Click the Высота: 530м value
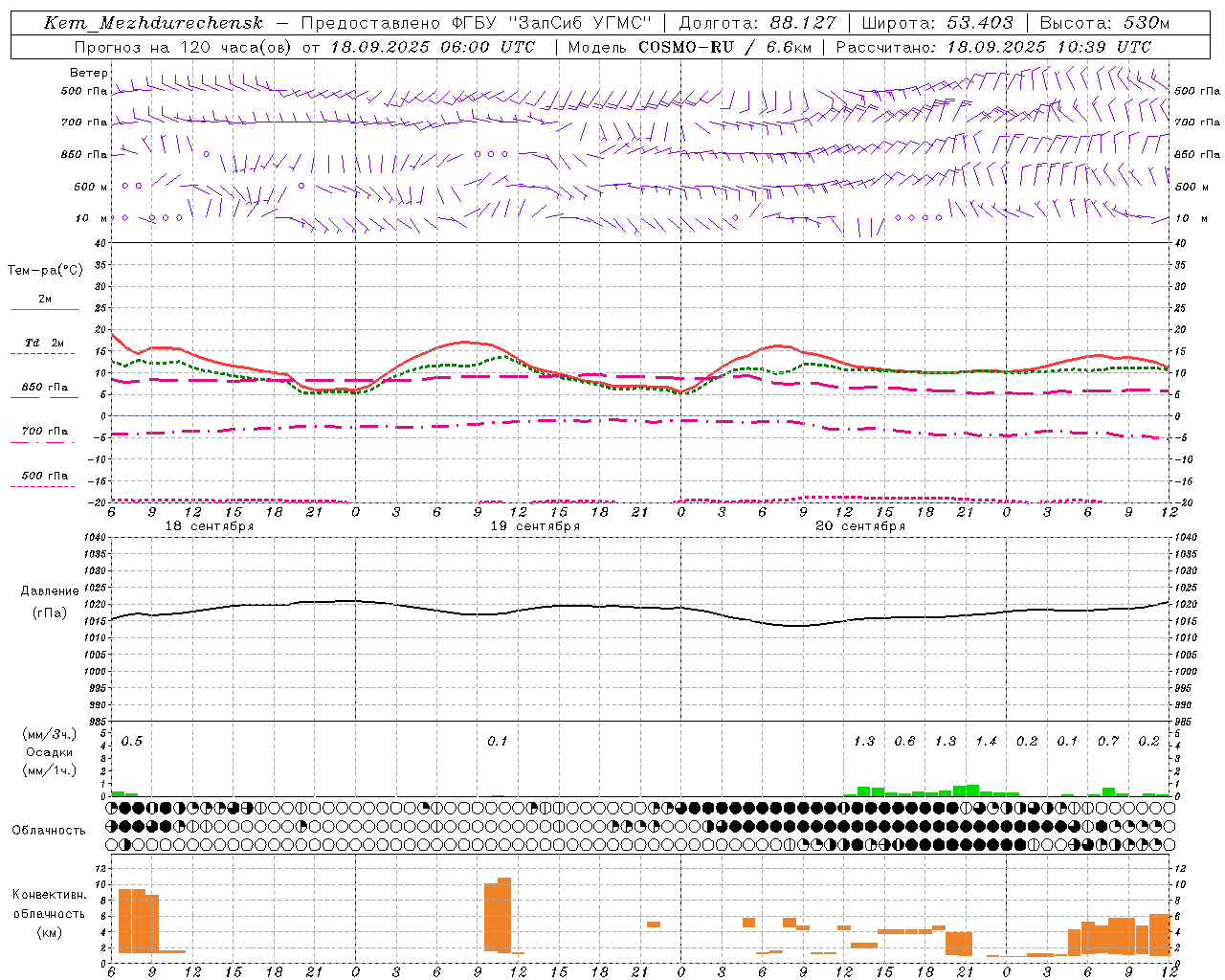 pos(1104,23)
